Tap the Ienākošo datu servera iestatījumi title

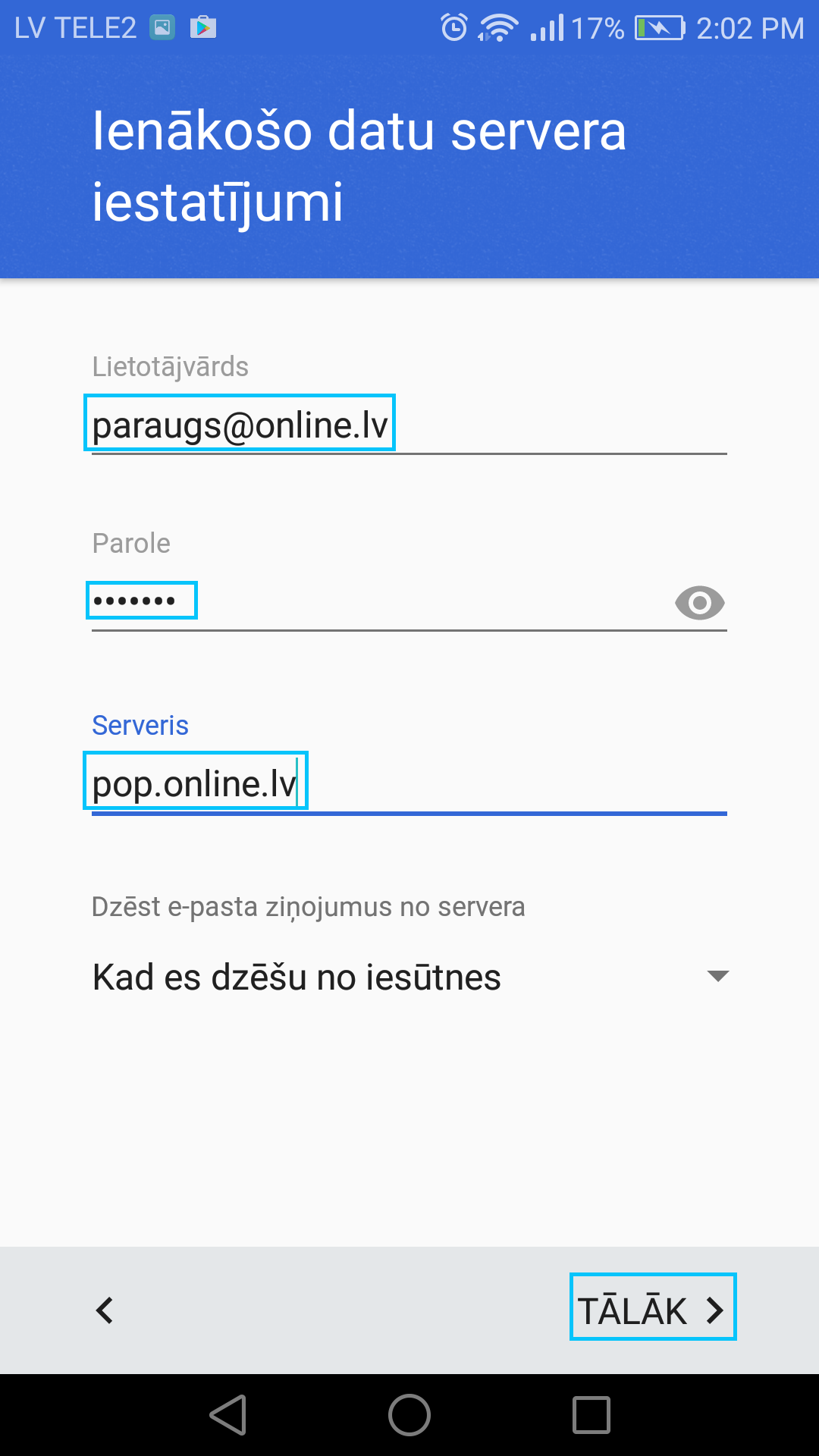coord(359,166)
